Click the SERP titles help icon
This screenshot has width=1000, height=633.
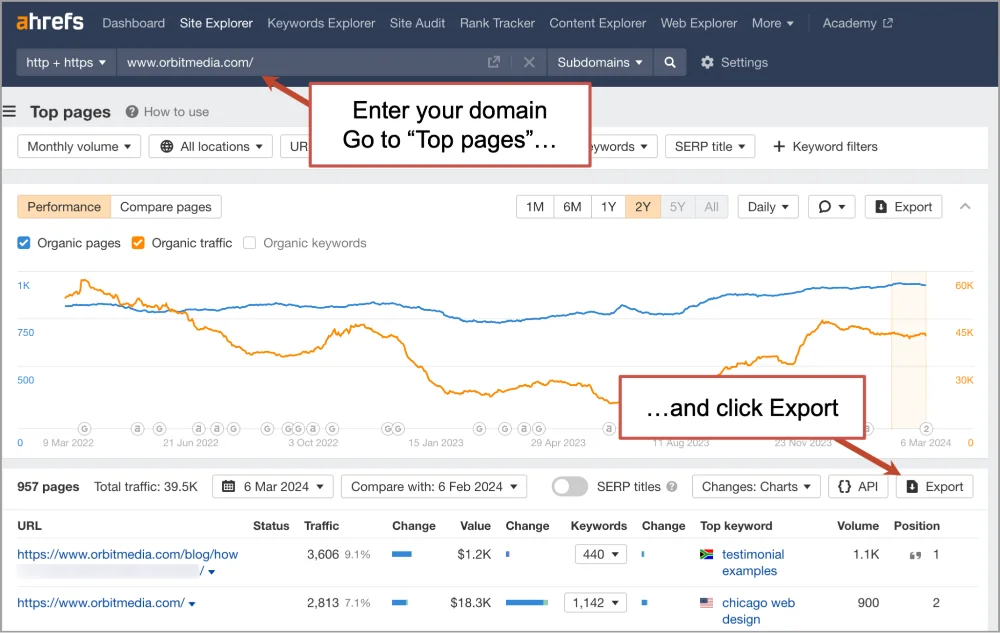pos(672,486)
